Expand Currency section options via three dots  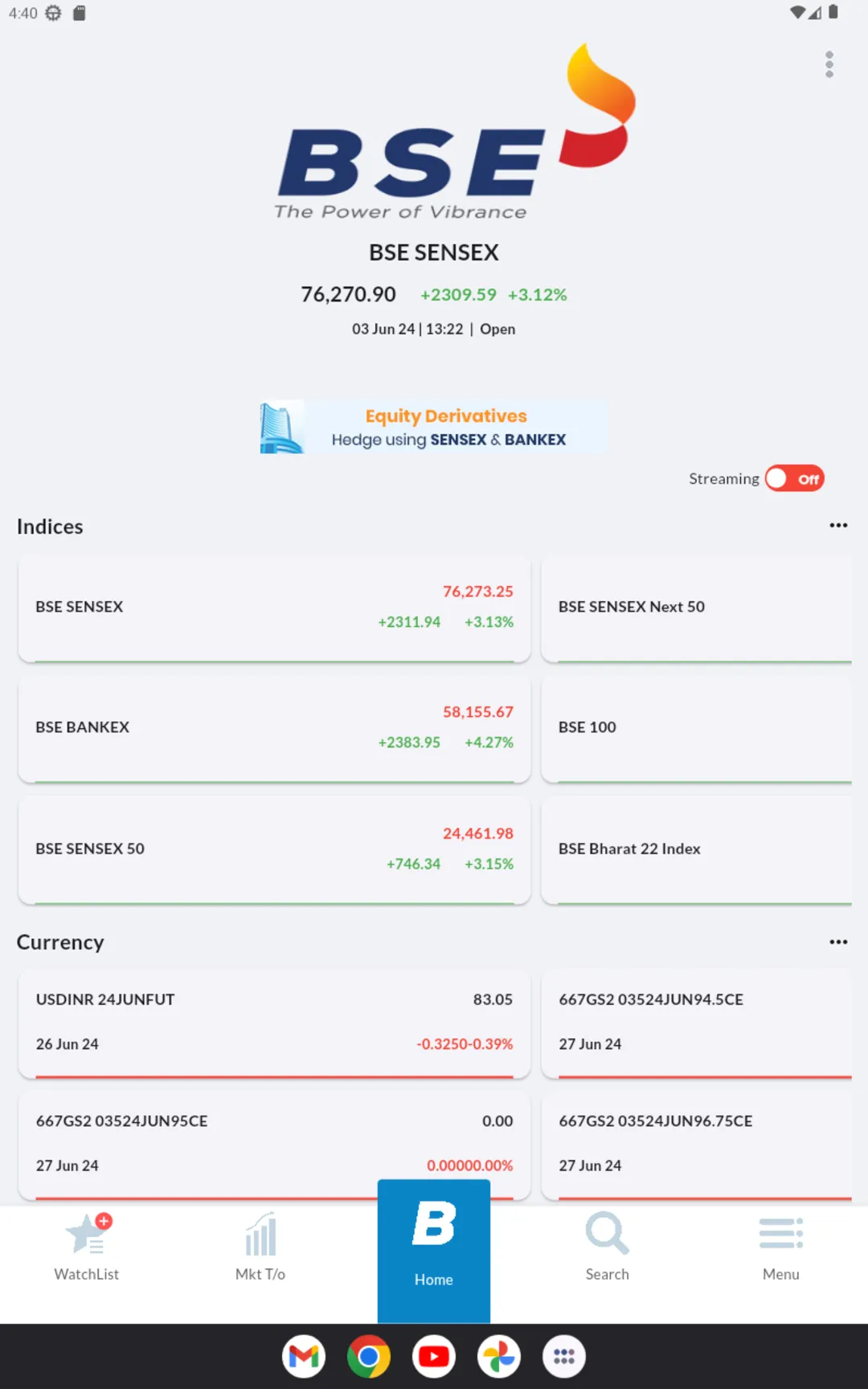coord(838,941)
